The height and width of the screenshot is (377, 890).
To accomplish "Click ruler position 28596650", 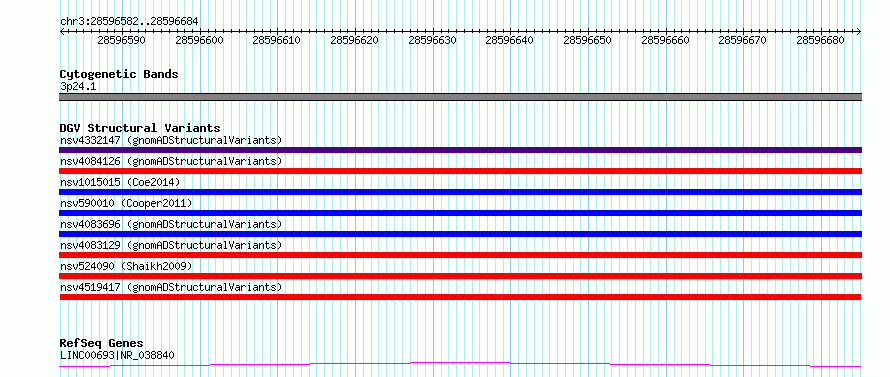I will 587,40.
